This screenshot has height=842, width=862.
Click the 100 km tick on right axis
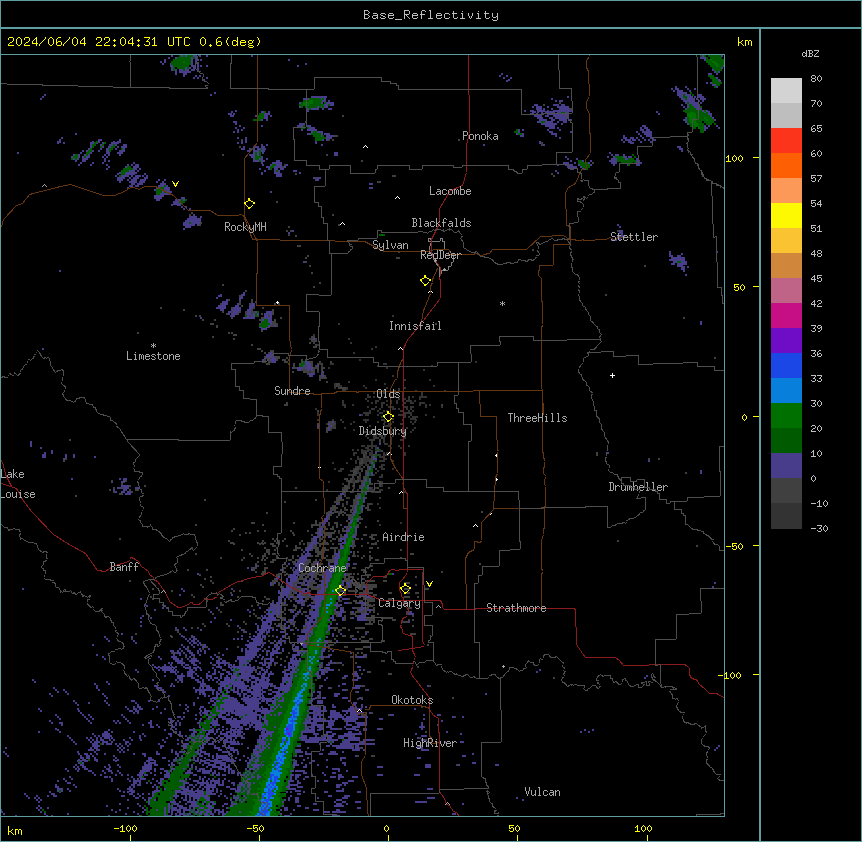[734, 158]
